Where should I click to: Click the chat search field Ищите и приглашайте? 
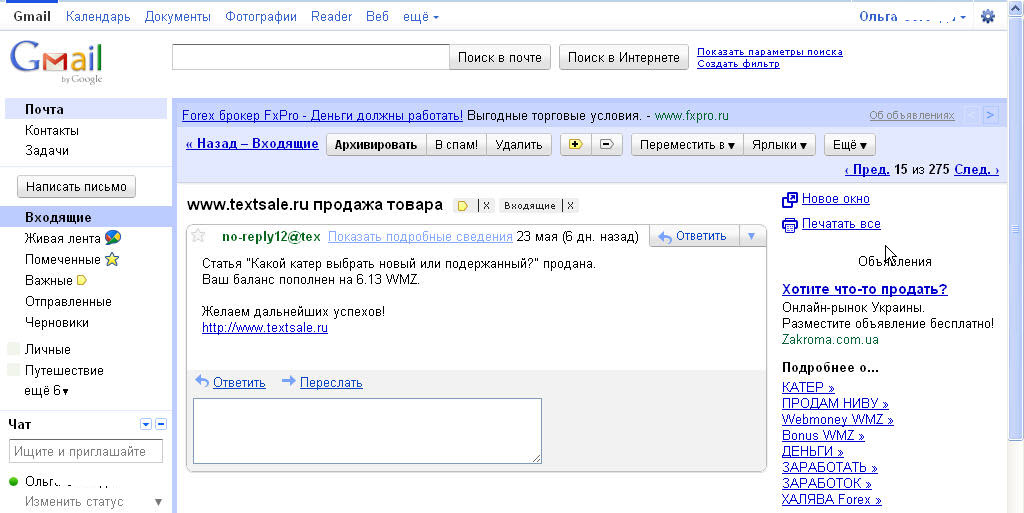(x=86, y=452)
